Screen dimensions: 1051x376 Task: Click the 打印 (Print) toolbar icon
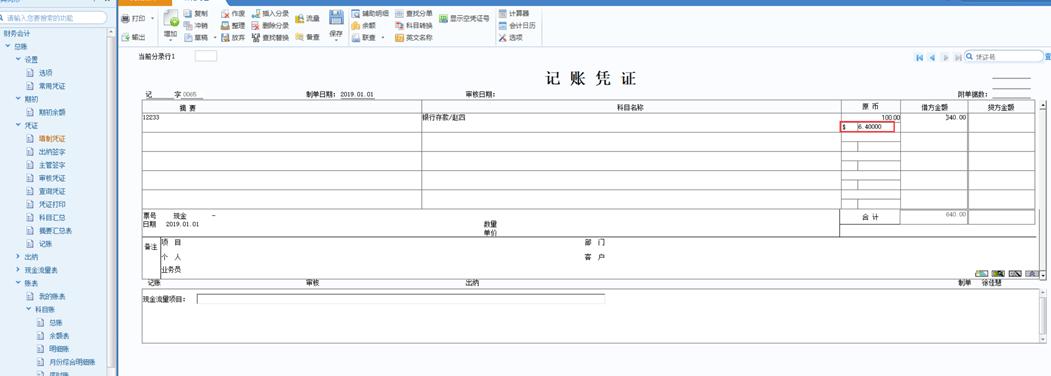click(x=125, y=19)
